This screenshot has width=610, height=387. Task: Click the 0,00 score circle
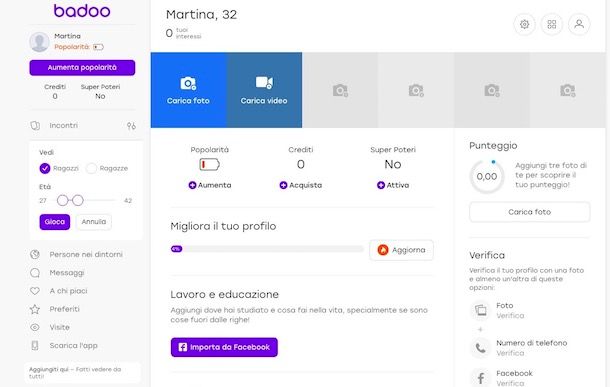pyautogui.click(x=487, y=176)
